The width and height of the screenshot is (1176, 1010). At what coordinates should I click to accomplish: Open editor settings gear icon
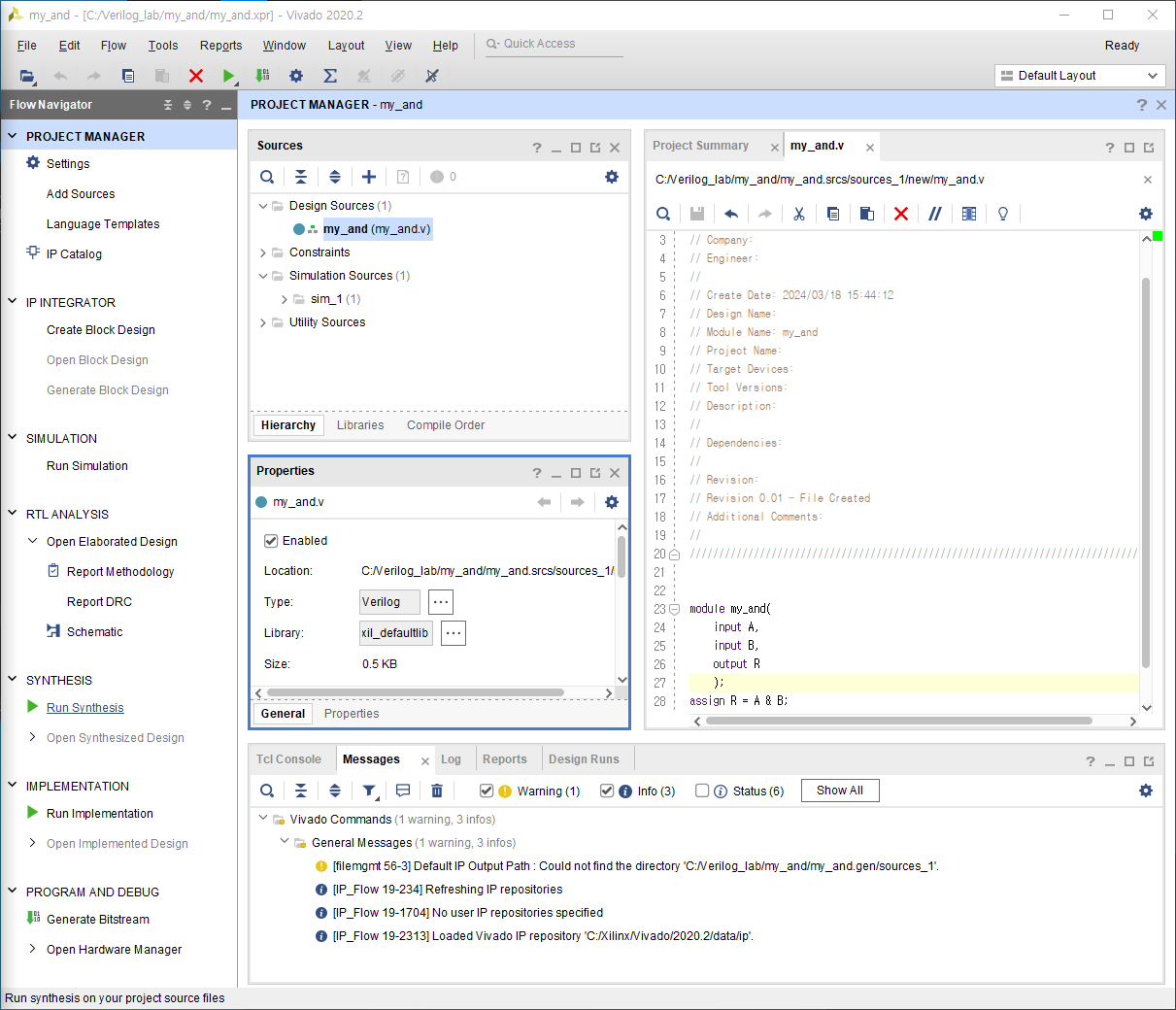click(x=1146, y=214)
